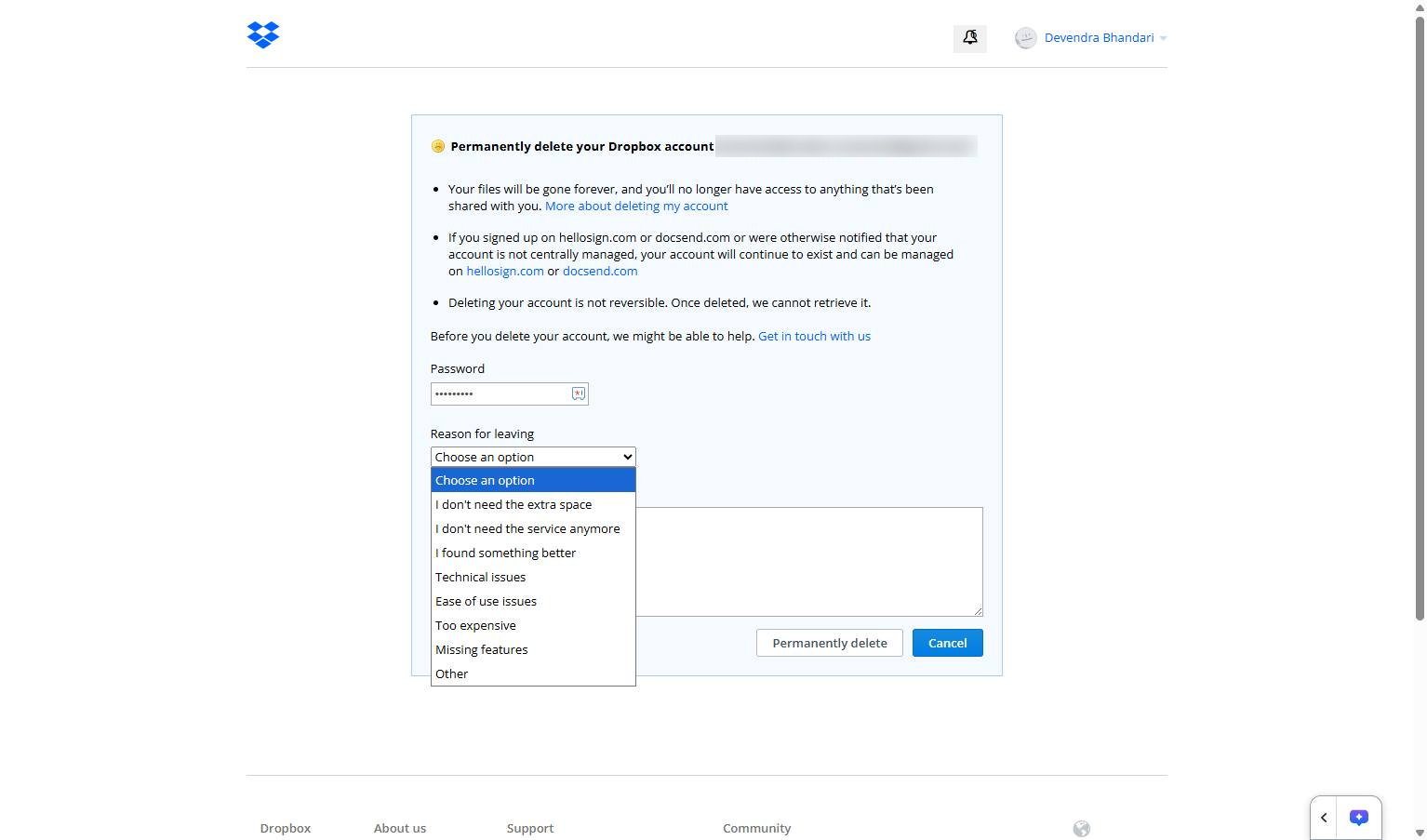Select 'Technical issues' as the reason
The height and width of the screenshot is (840, 1427).
pos(533,577)
